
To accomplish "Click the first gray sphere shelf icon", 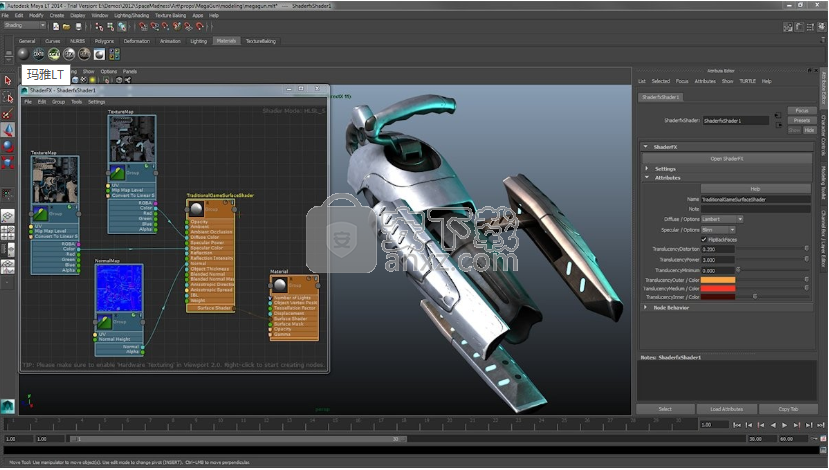I will tap(23, 53).
